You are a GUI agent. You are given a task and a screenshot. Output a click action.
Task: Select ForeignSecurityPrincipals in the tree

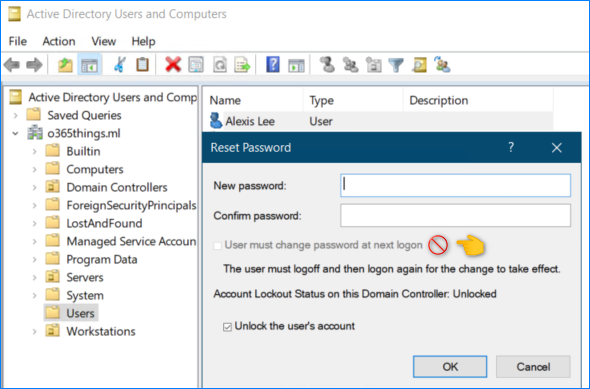tap(131, 205)
